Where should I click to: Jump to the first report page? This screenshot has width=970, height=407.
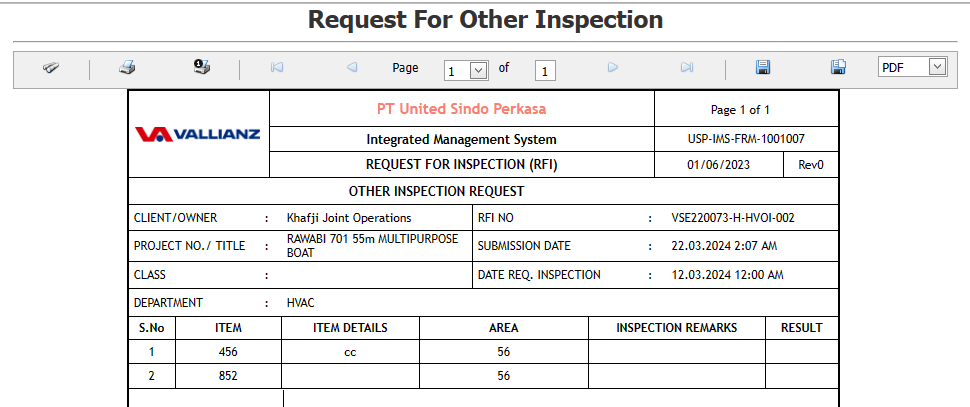pos(277,68)
